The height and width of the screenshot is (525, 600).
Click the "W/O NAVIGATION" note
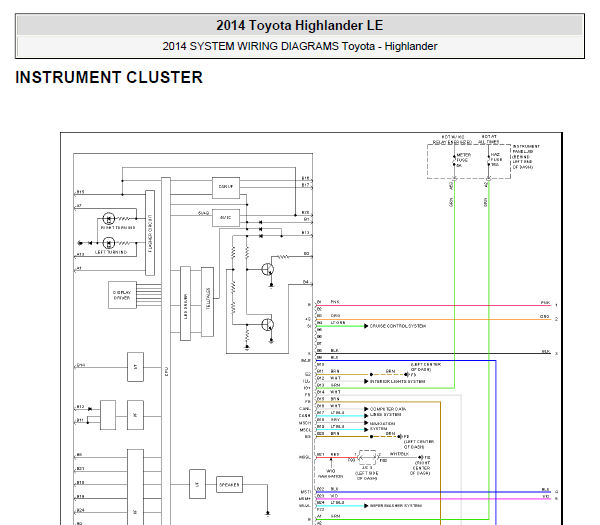(331, 474)
